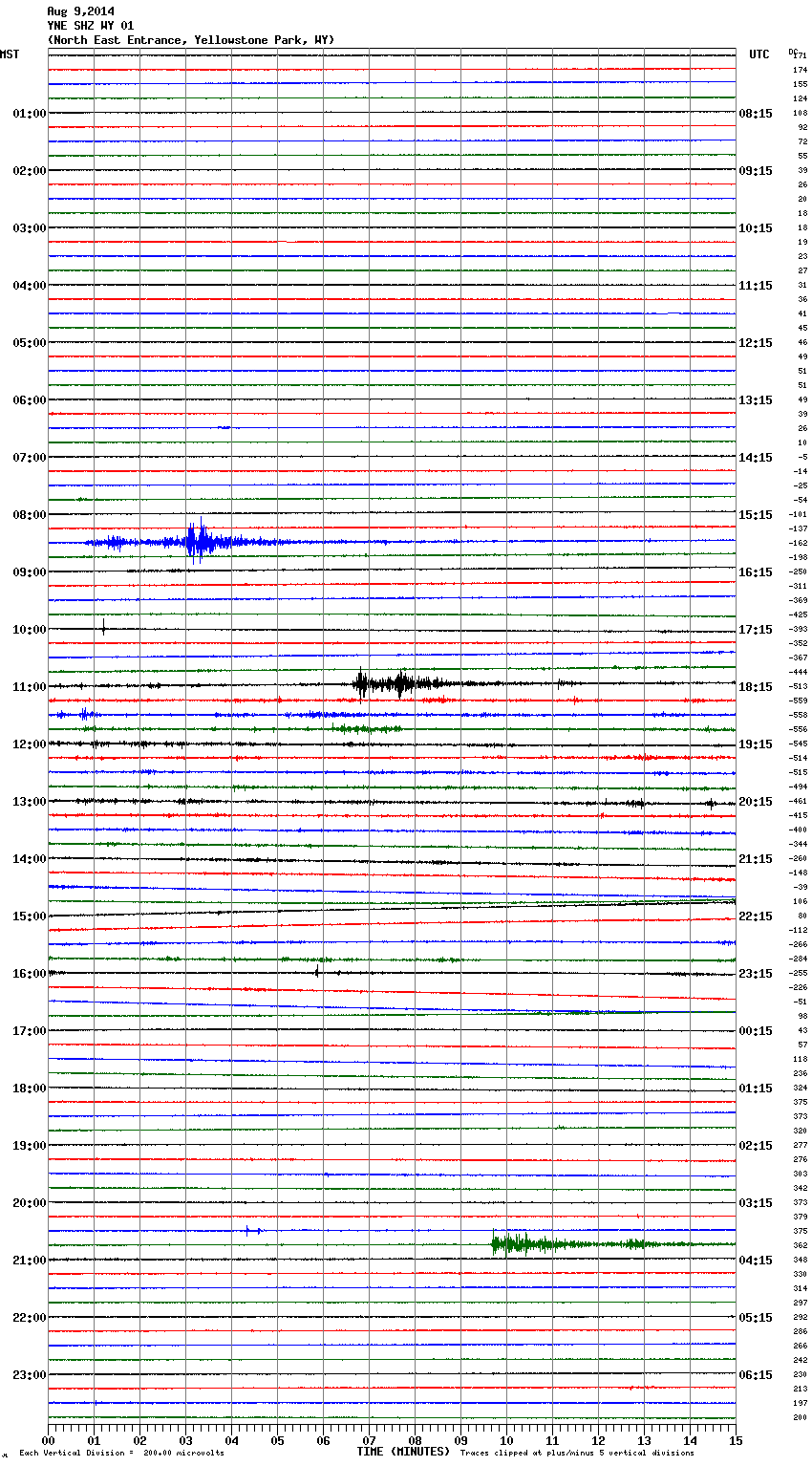Click the 'UTC' timezone label
Image resolution: width=812 pixels, height=1466 pixels.
pyautogui.click(x=759, y=54)
